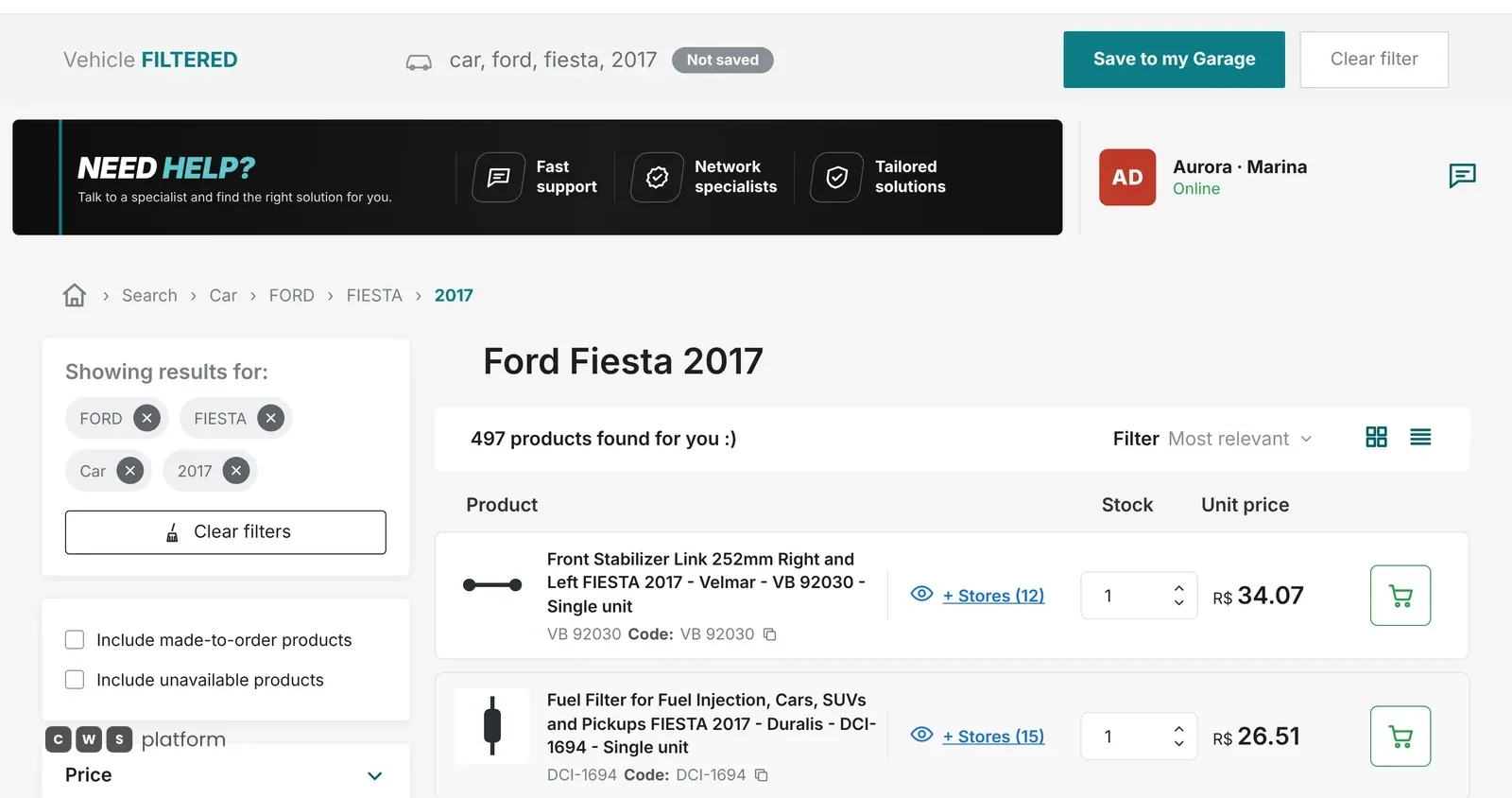1512x798 pixels.
Task: Click the vehicle car icon in filter bar
Action: pyautogui.click(x=419, y=62)
